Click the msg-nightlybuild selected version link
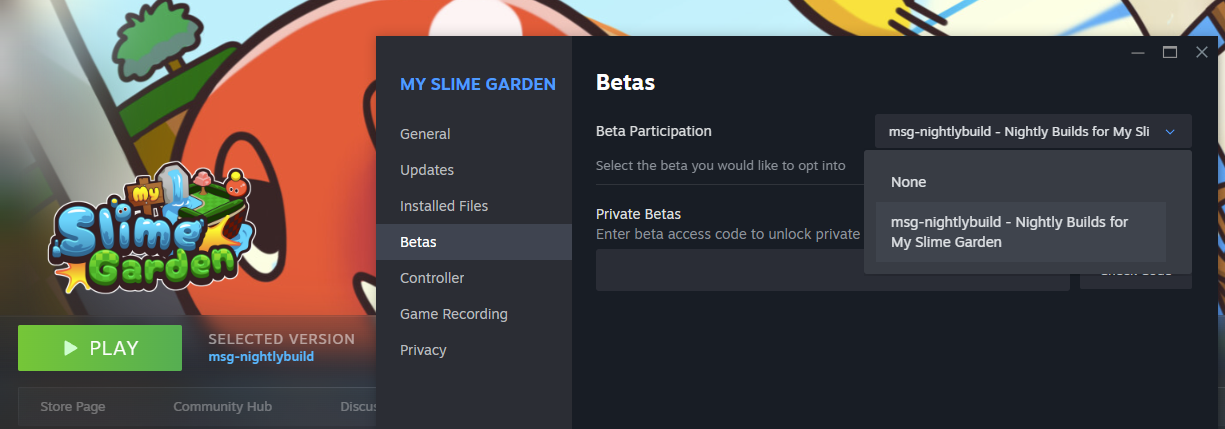The height and width of the screenshot is (429, 1225). 261,356
